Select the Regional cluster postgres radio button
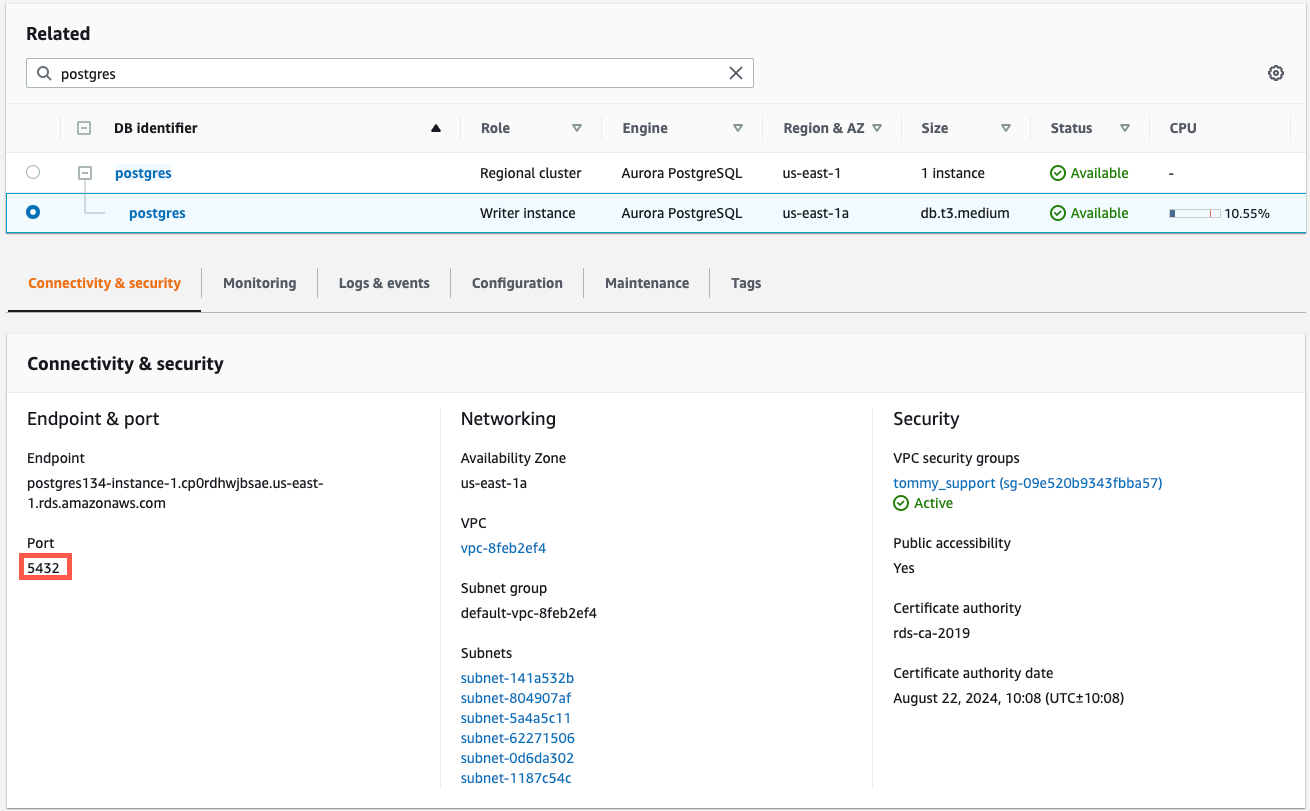This screenshot has height=811, width=1310. [x=33, y=172]
